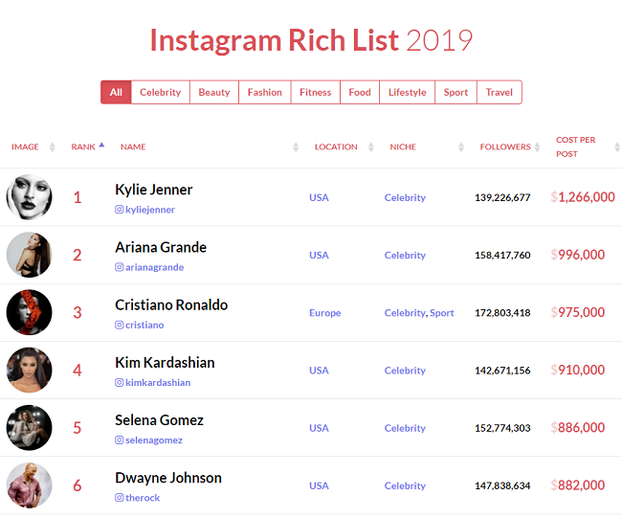Click the Instagram icon beside cristiano
622x518 pixels.
pos(119,325)
